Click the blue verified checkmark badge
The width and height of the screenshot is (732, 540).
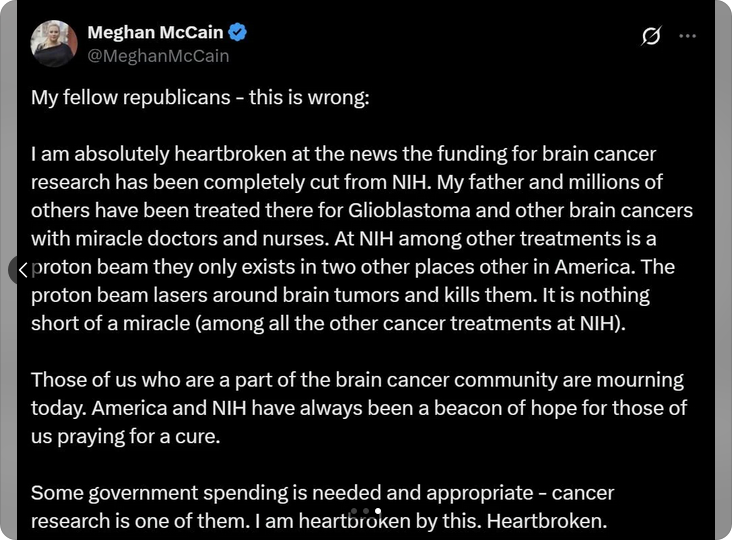[238, 32]
